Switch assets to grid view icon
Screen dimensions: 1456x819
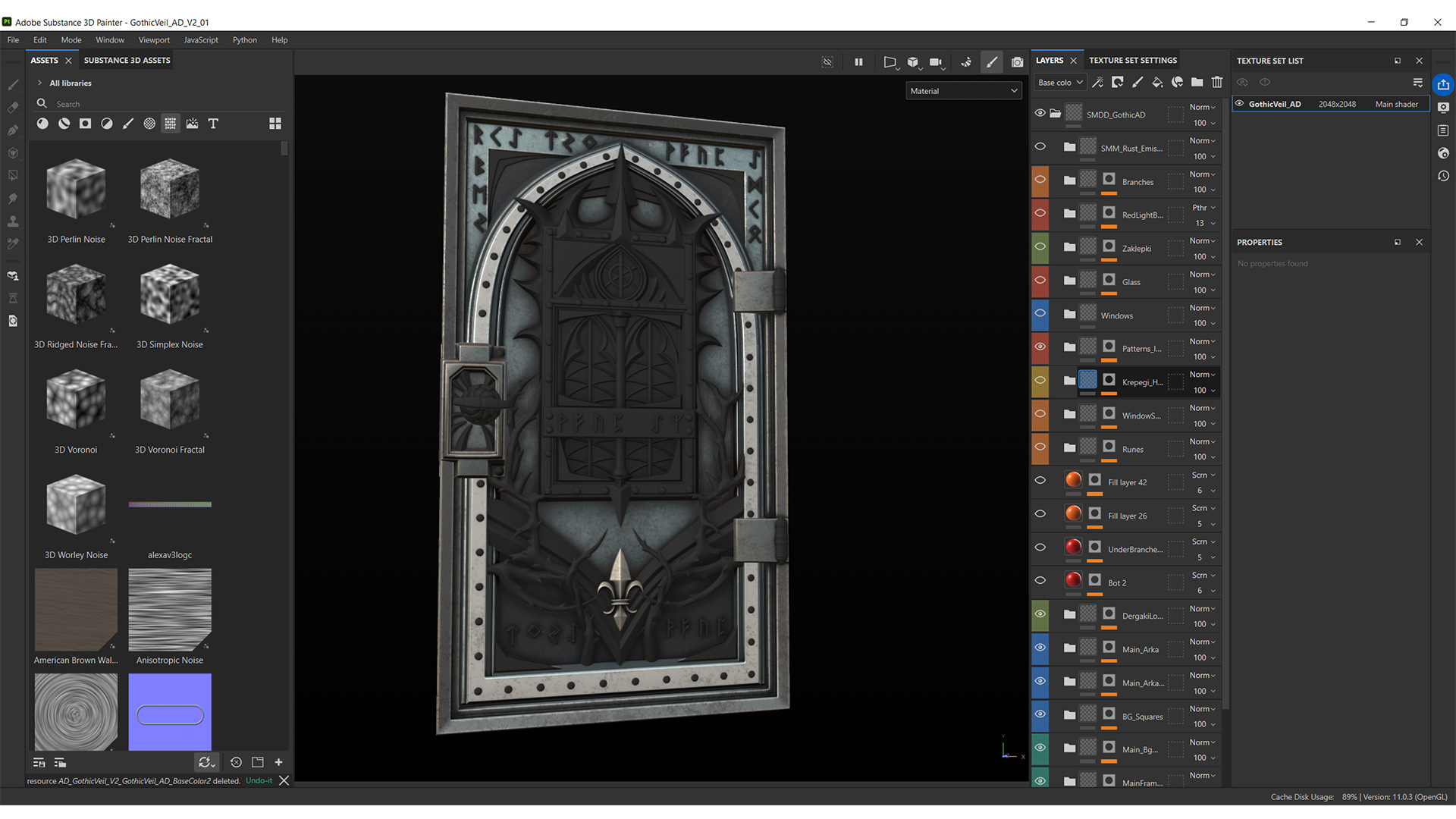click(x=275, y=124)
